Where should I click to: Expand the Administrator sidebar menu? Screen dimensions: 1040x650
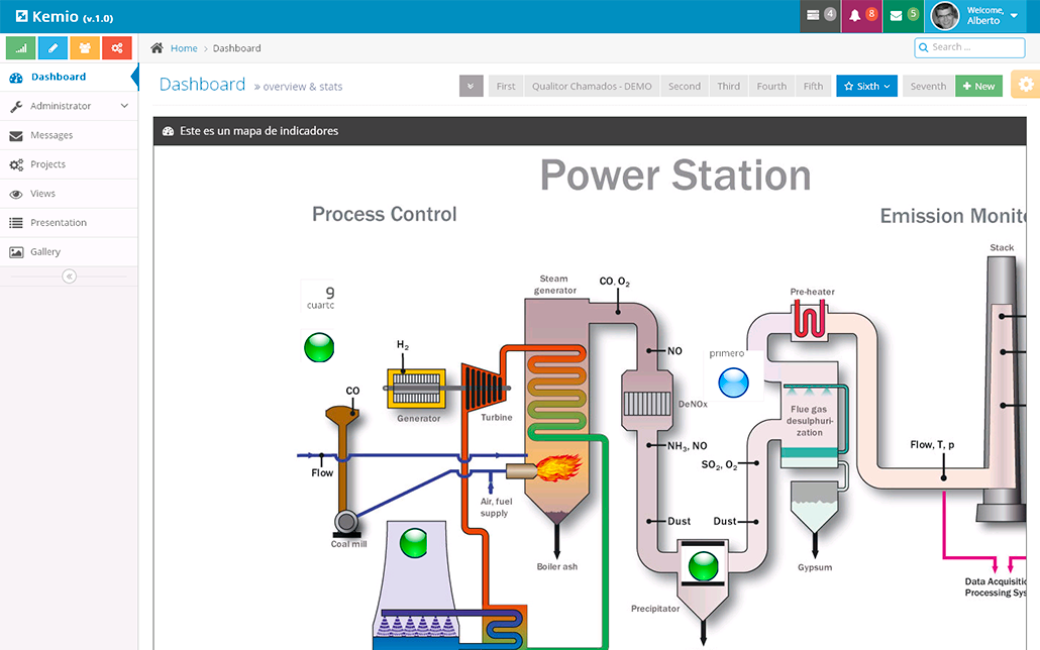point(68,106)
